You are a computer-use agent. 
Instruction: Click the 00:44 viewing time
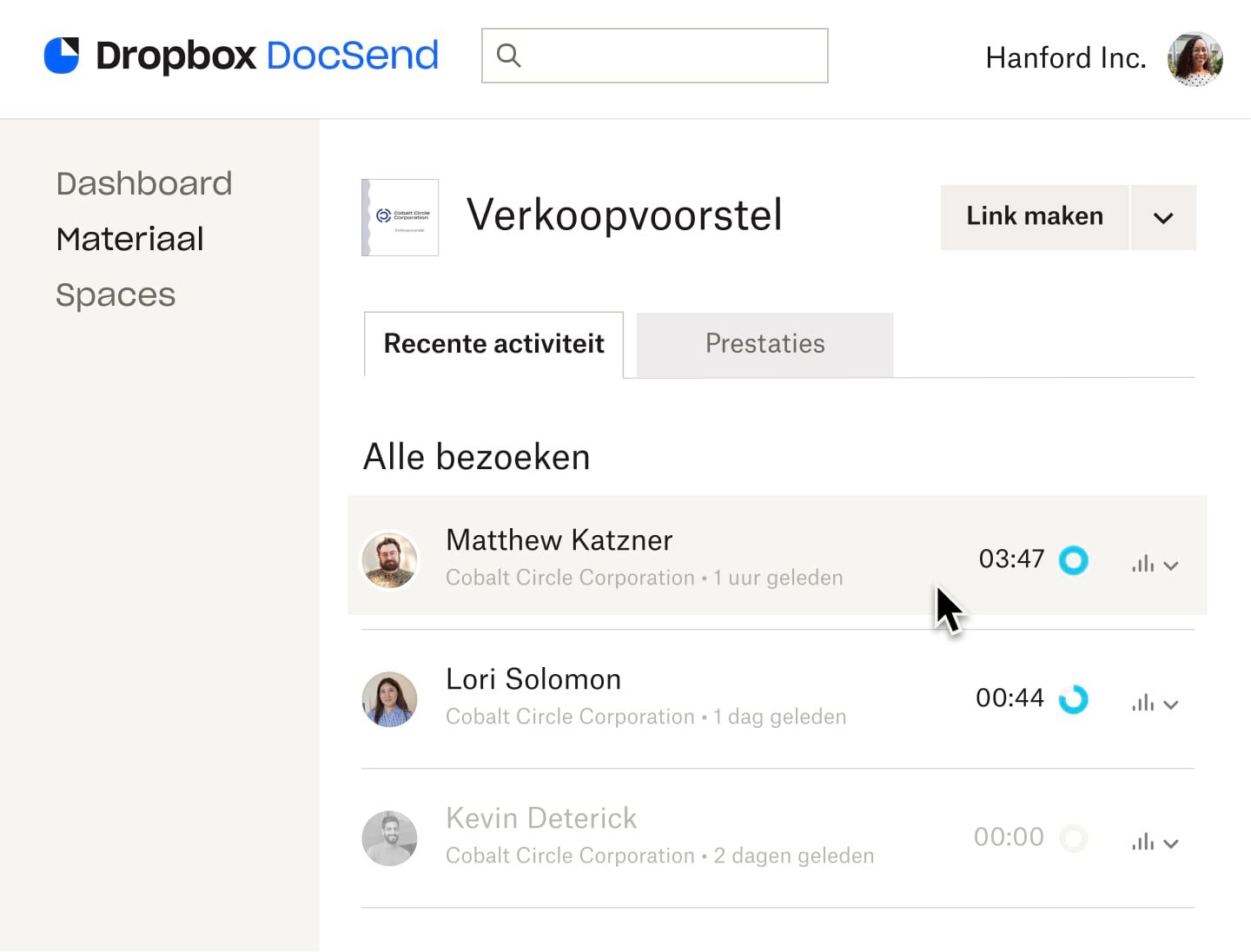click(x=1009, y=697)
